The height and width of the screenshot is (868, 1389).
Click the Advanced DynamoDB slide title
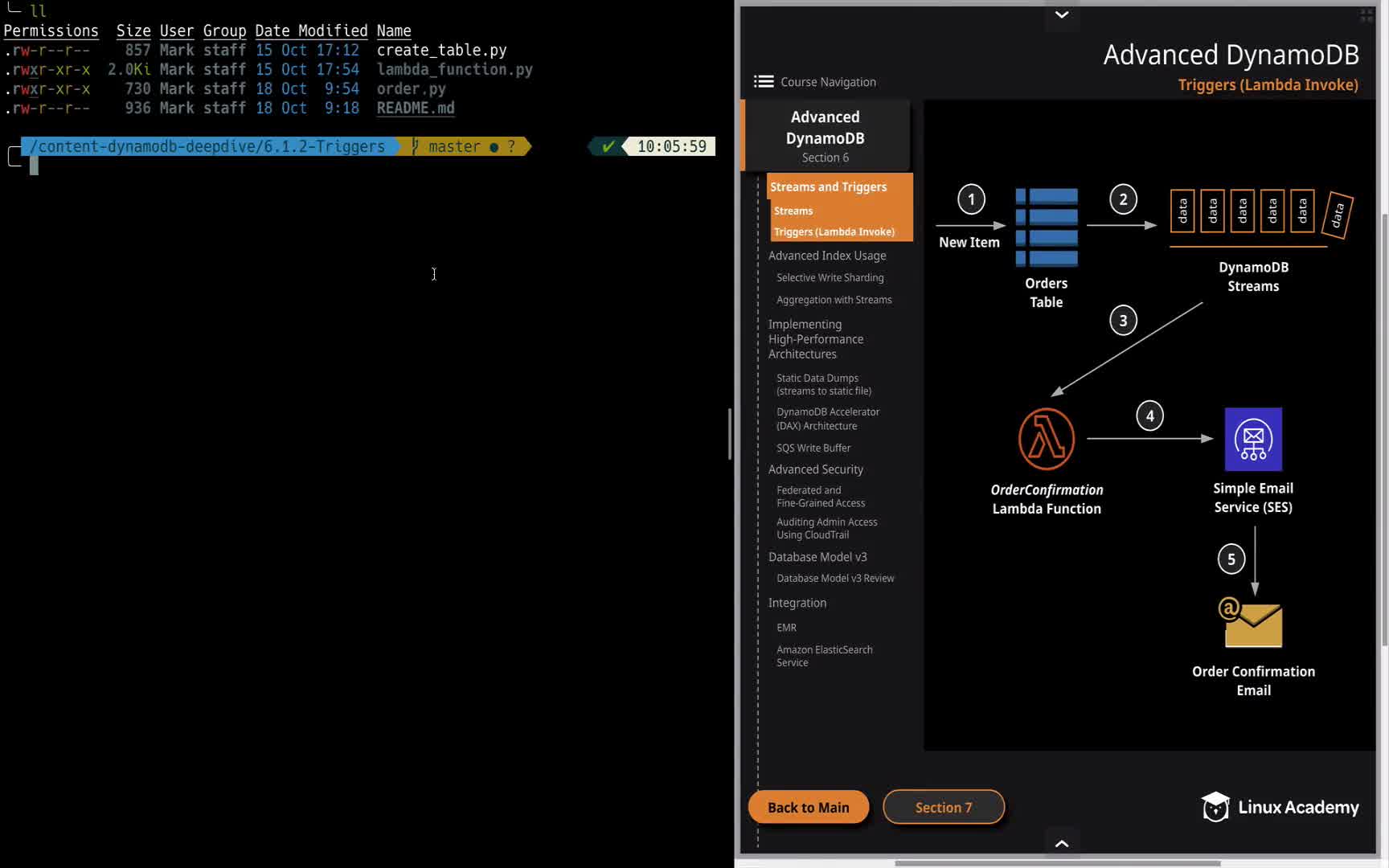(1231, 55)
